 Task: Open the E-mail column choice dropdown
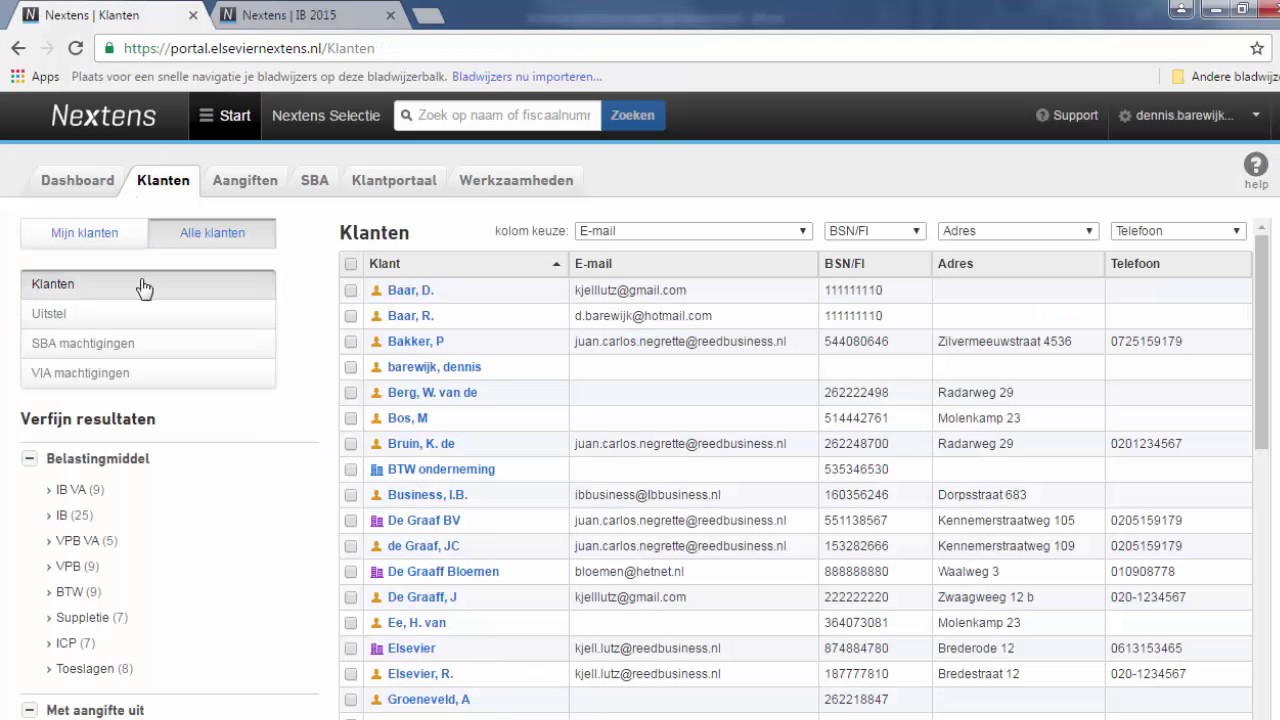tap(693, 231)
